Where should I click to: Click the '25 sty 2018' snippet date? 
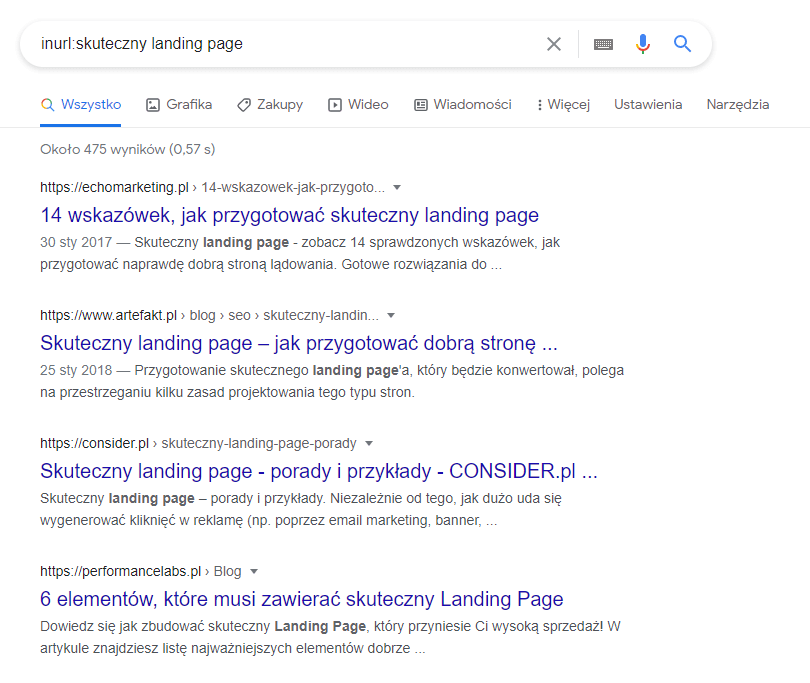(x=76, y=370)
